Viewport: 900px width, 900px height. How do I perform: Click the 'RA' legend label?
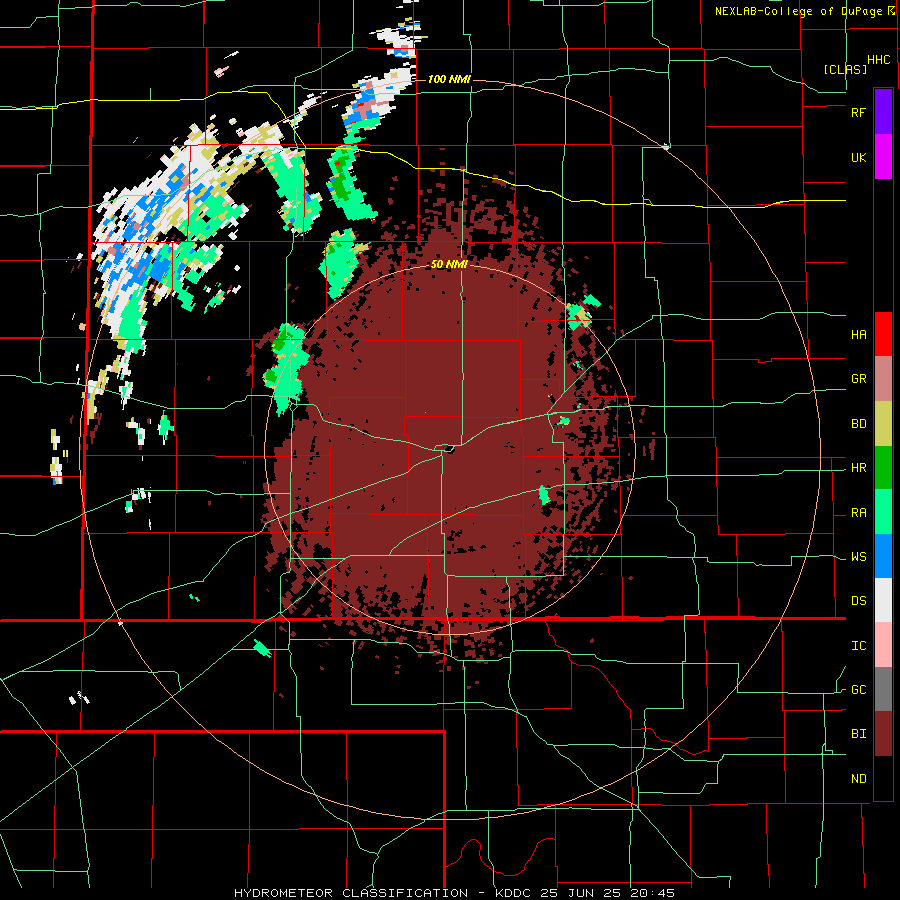click(858, 513)
